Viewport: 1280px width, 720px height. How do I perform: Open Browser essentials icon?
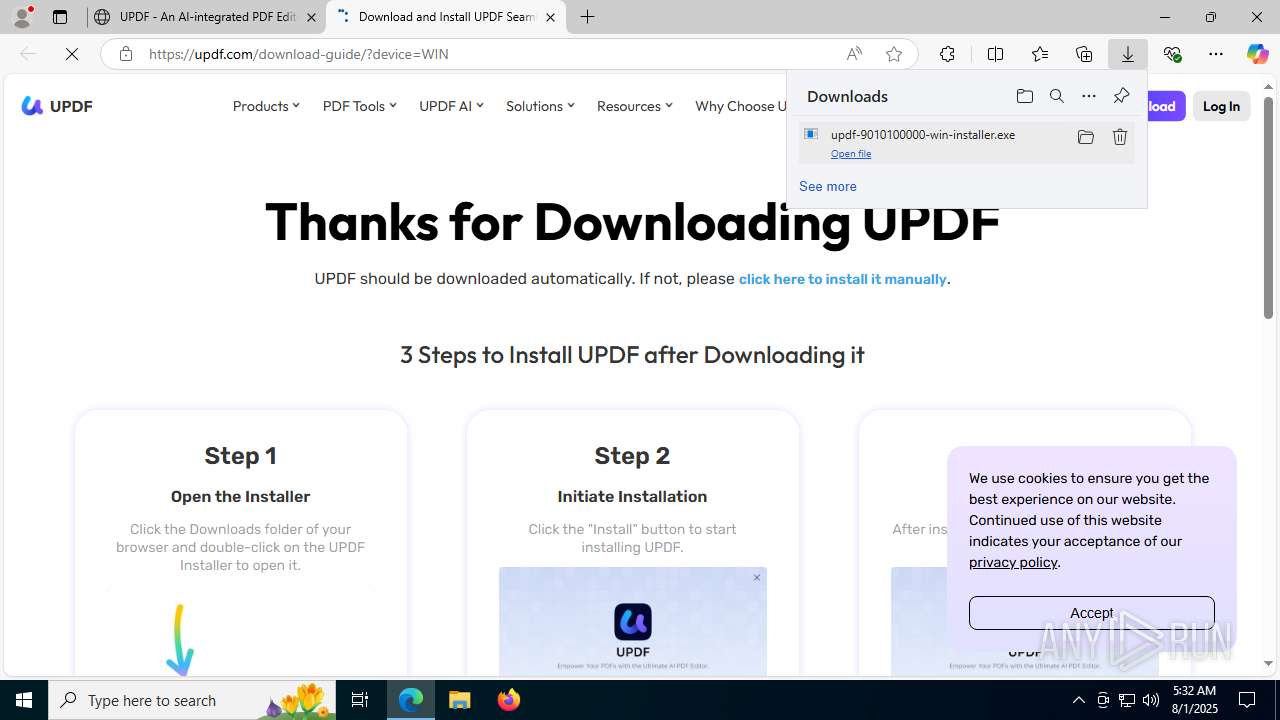[1172, 54]
